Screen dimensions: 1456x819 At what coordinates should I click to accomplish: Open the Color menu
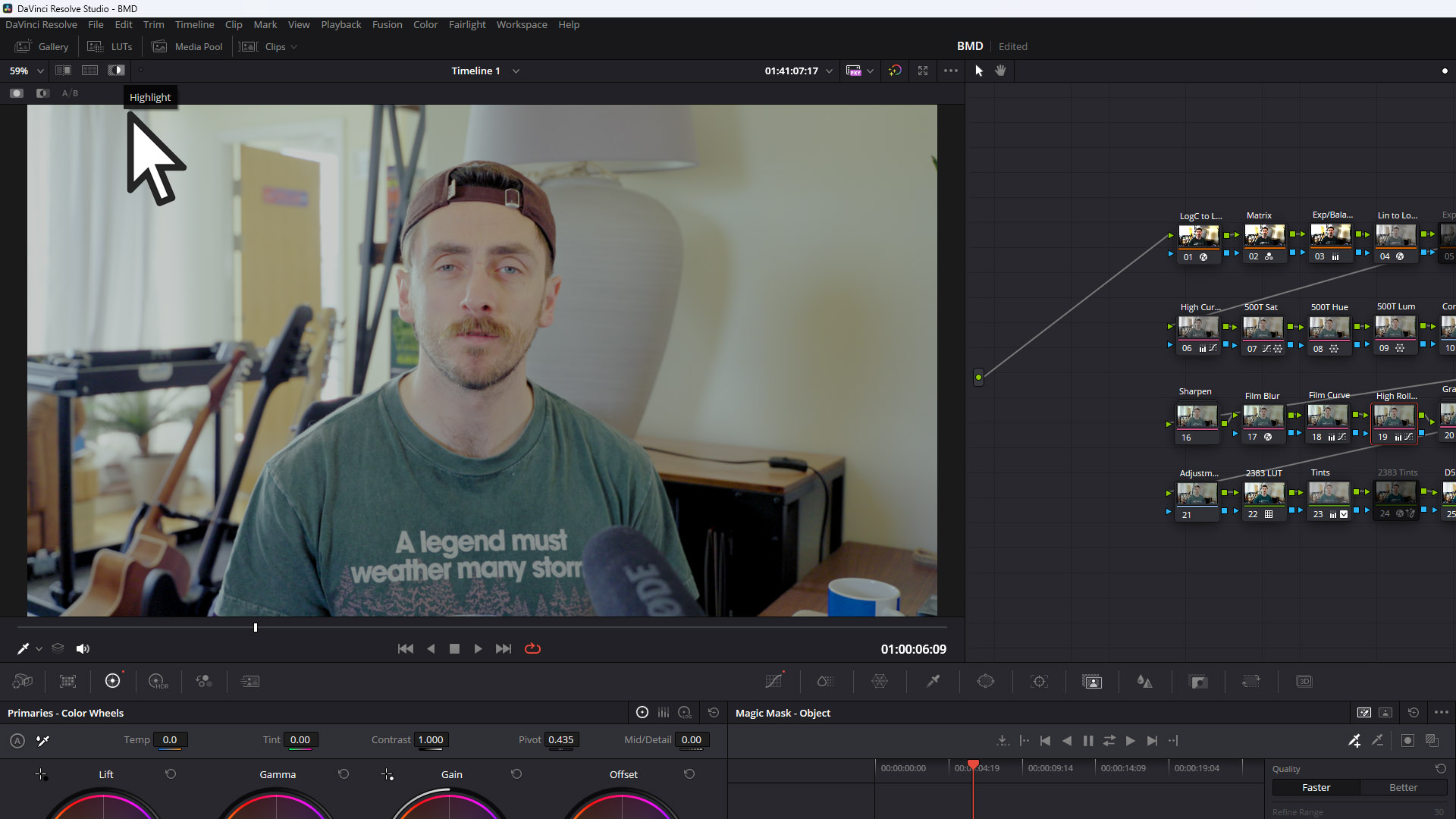[425, 24]
